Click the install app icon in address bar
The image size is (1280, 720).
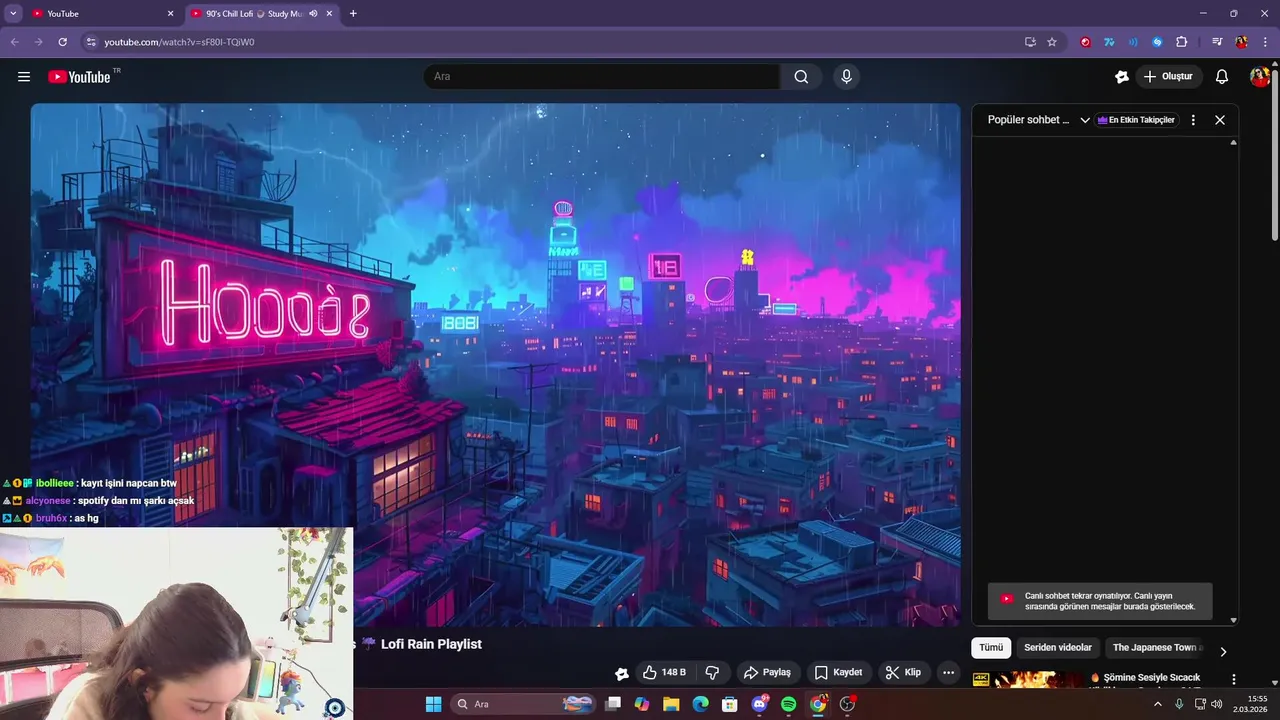pyautogui.click(x=1030, y=42)
